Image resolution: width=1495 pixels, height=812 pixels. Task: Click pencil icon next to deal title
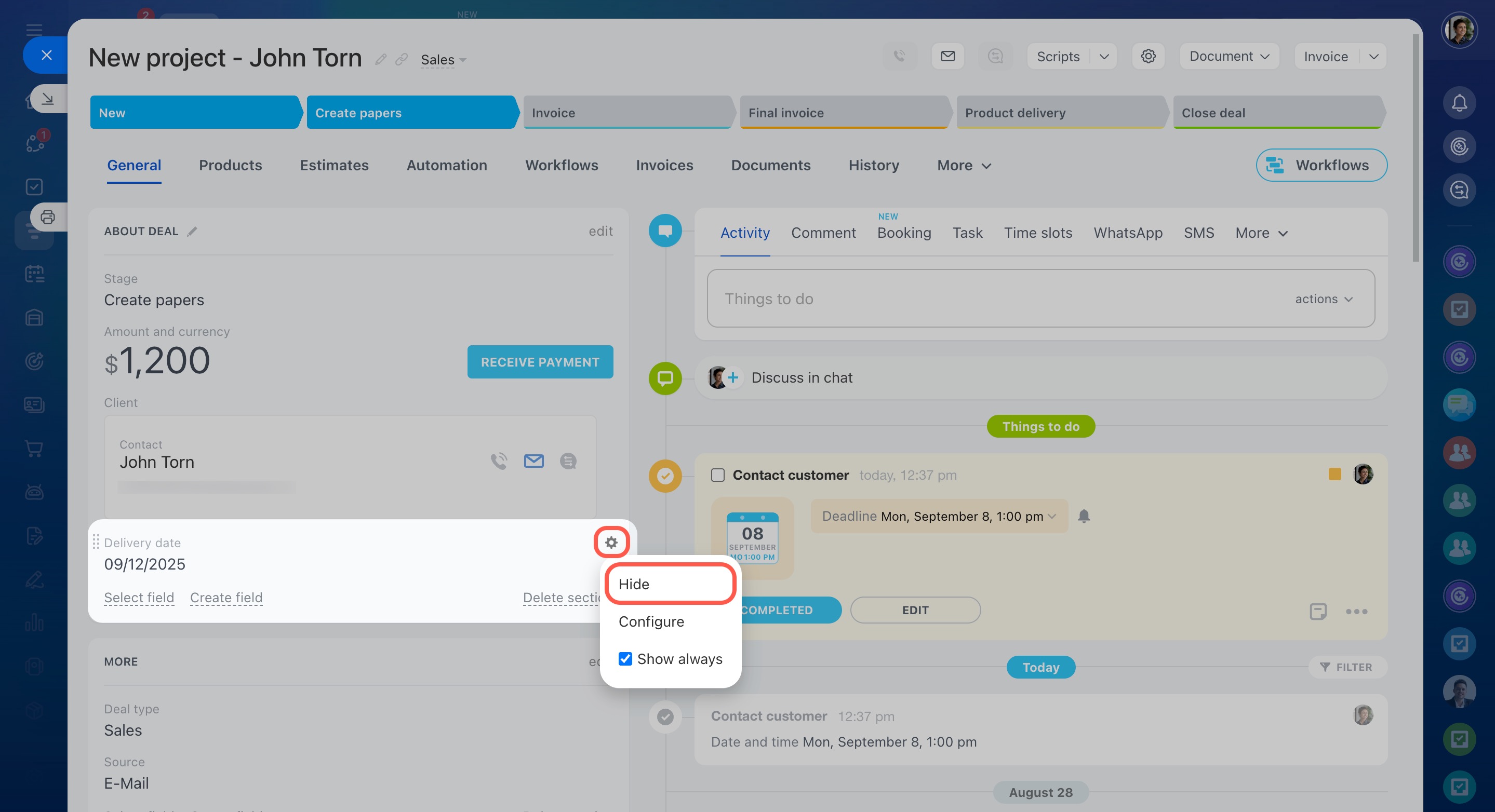pos(381,59)
